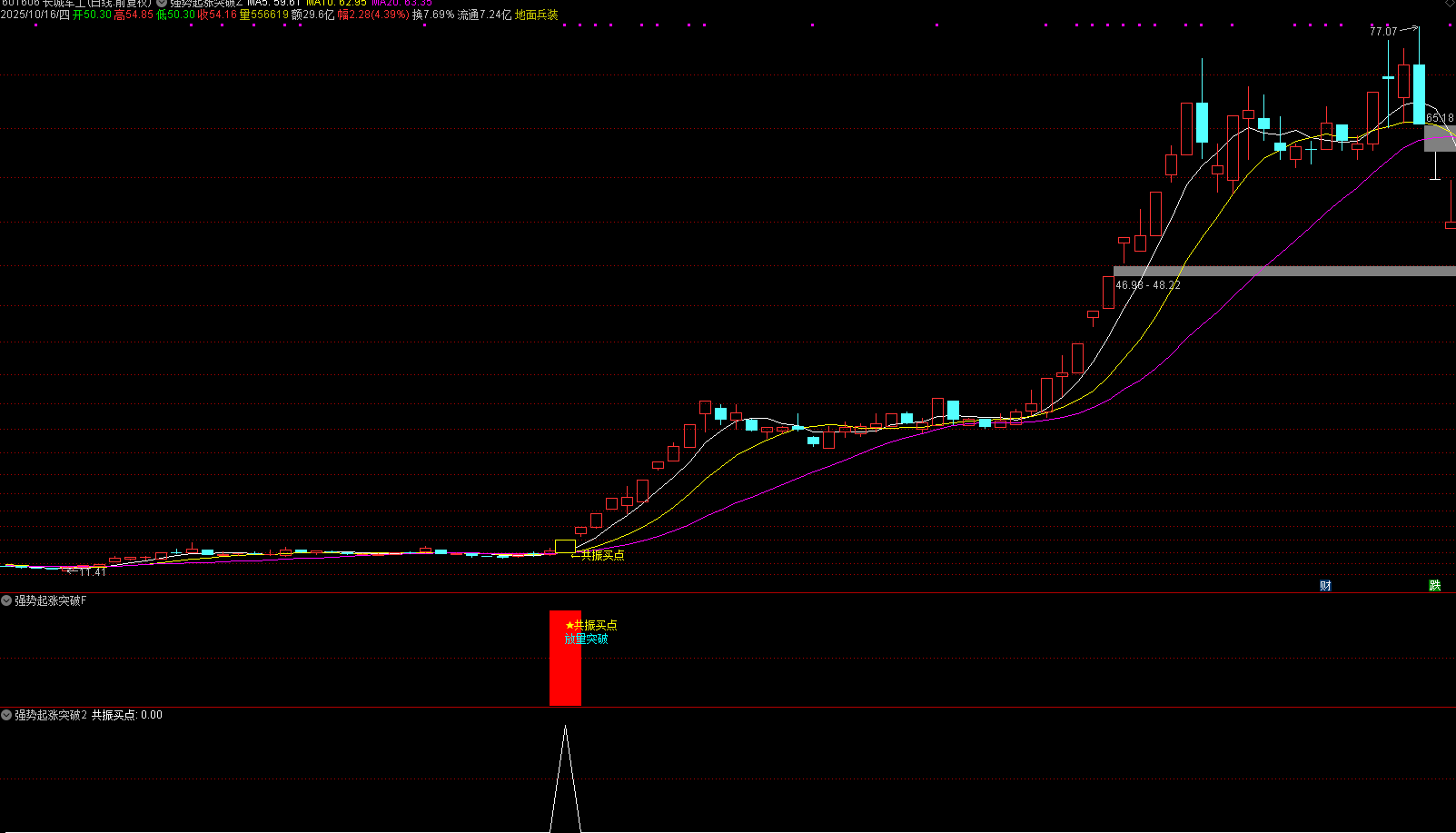Click the 77.07 high price annotation
This screenshot has width=1456, height=833.
[x=1383, y=32]
